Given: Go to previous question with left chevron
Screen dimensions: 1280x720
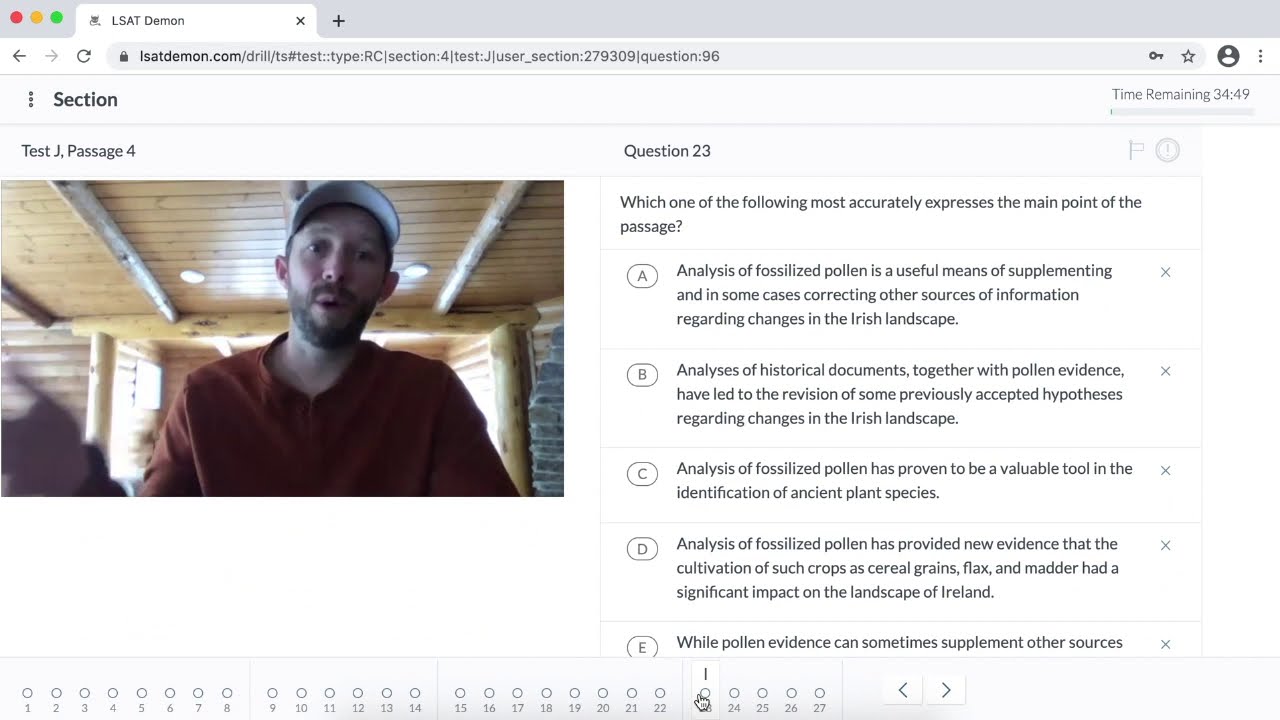Looking at the screenshot, I should [x=903, y=690].
